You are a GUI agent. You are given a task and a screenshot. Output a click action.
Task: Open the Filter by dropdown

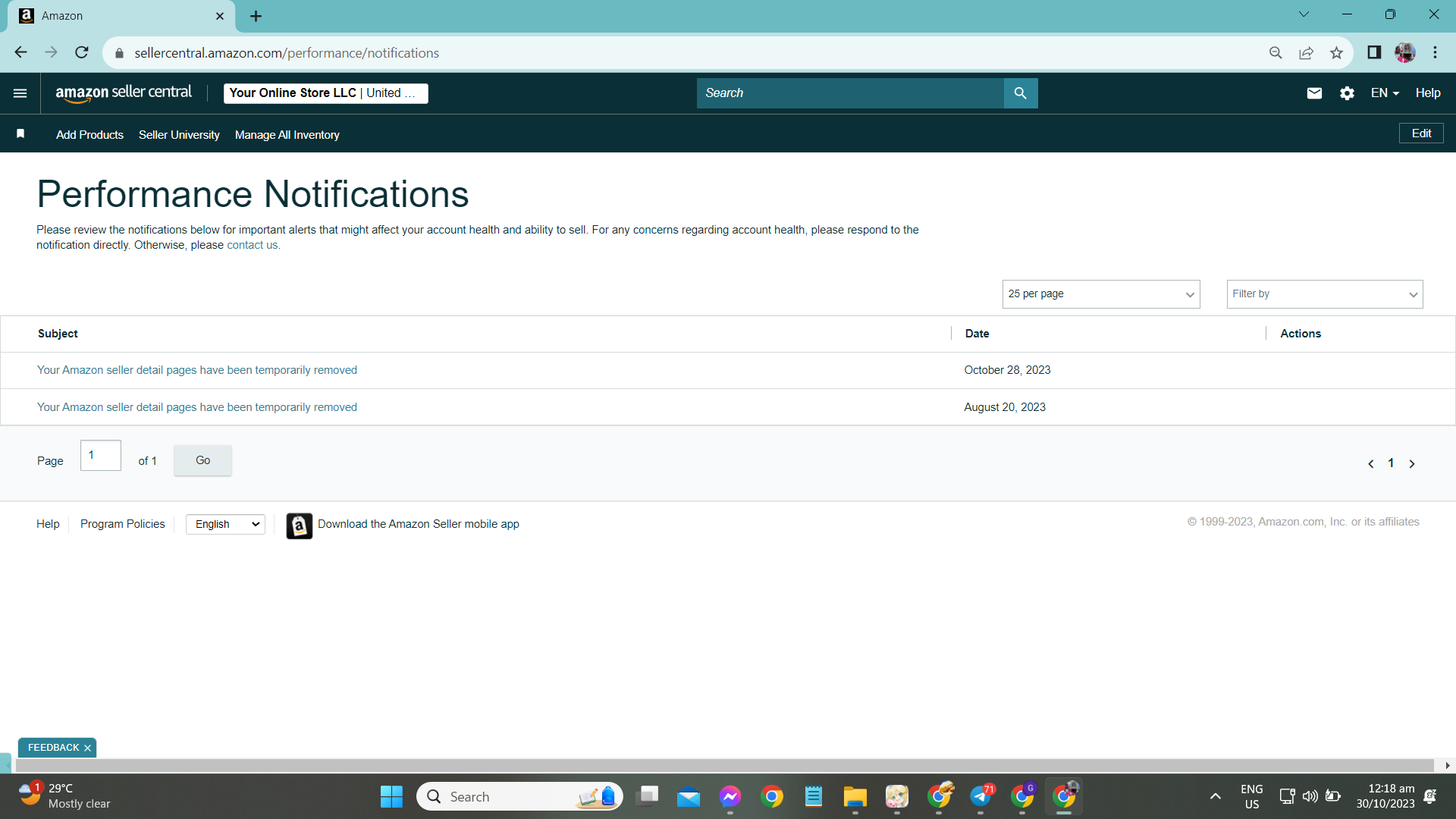point(1325,294)
